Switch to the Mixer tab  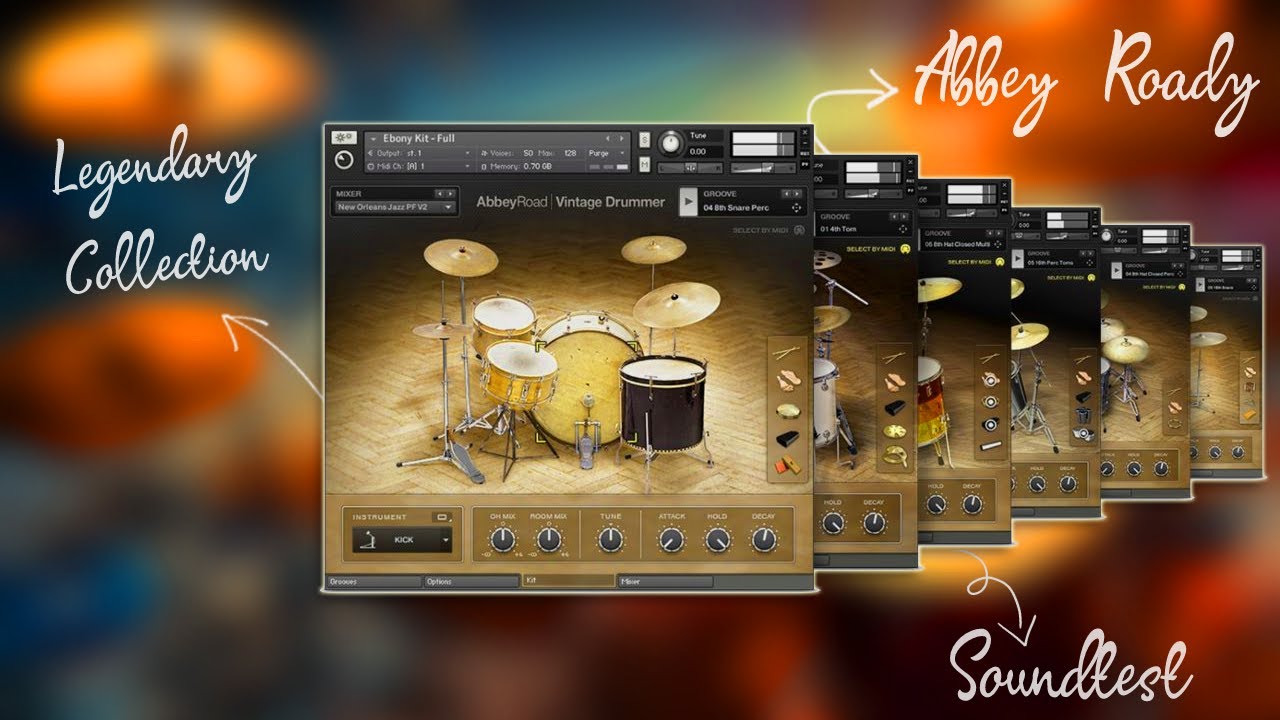[664, 581]
